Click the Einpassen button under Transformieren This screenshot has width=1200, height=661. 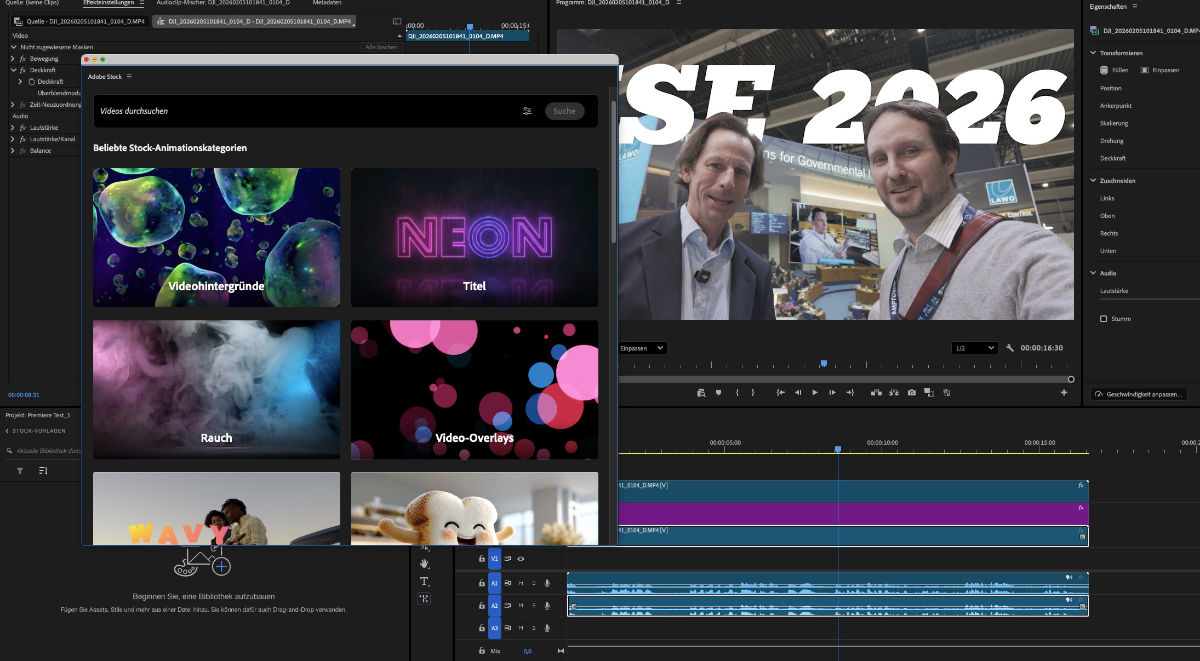[x=1160, y=70]
